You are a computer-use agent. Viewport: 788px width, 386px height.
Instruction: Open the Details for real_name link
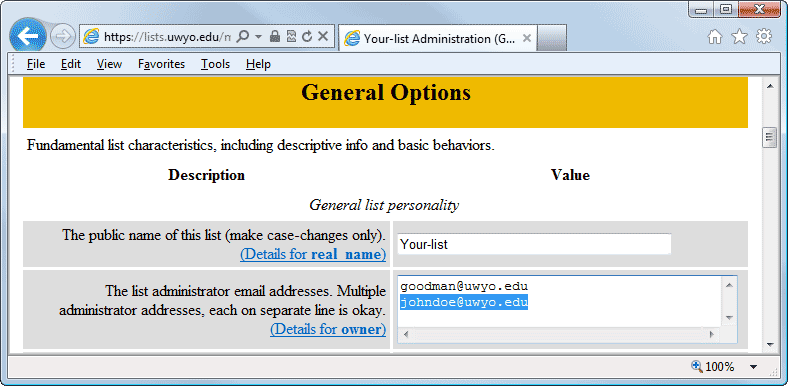(313, 254)
